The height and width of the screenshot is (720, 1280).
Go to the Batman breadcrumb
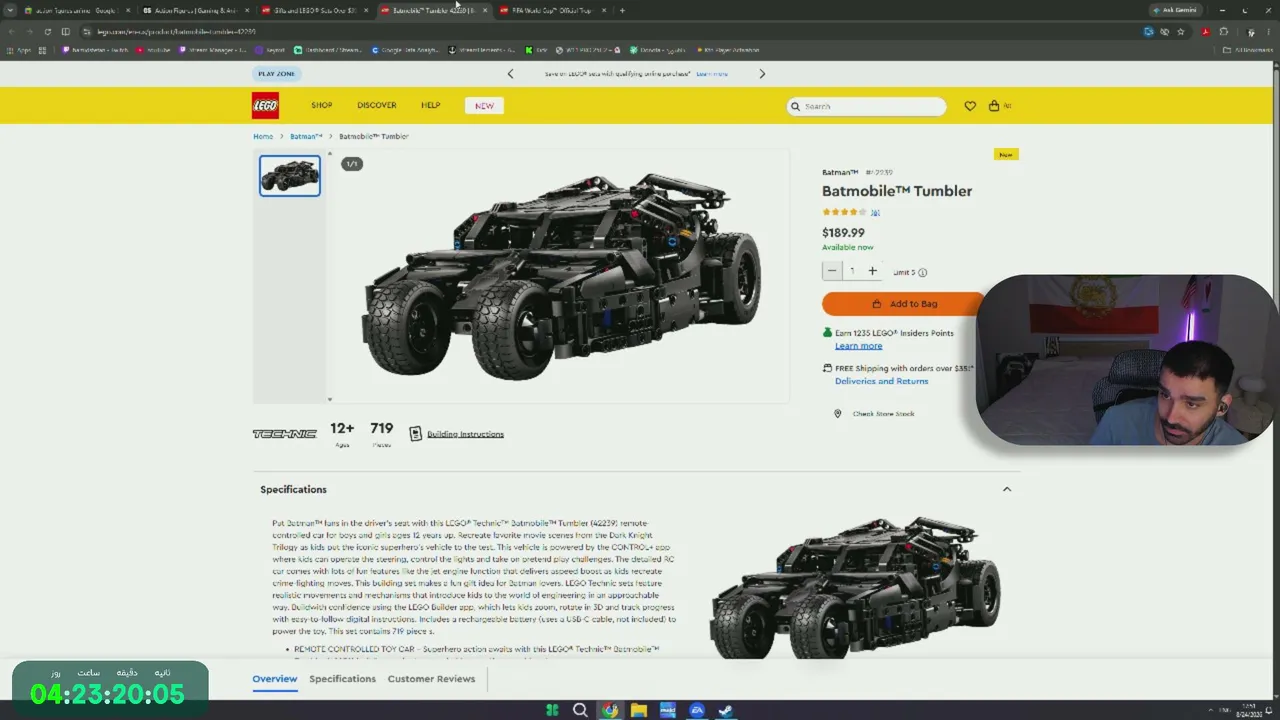coord(306,136)
